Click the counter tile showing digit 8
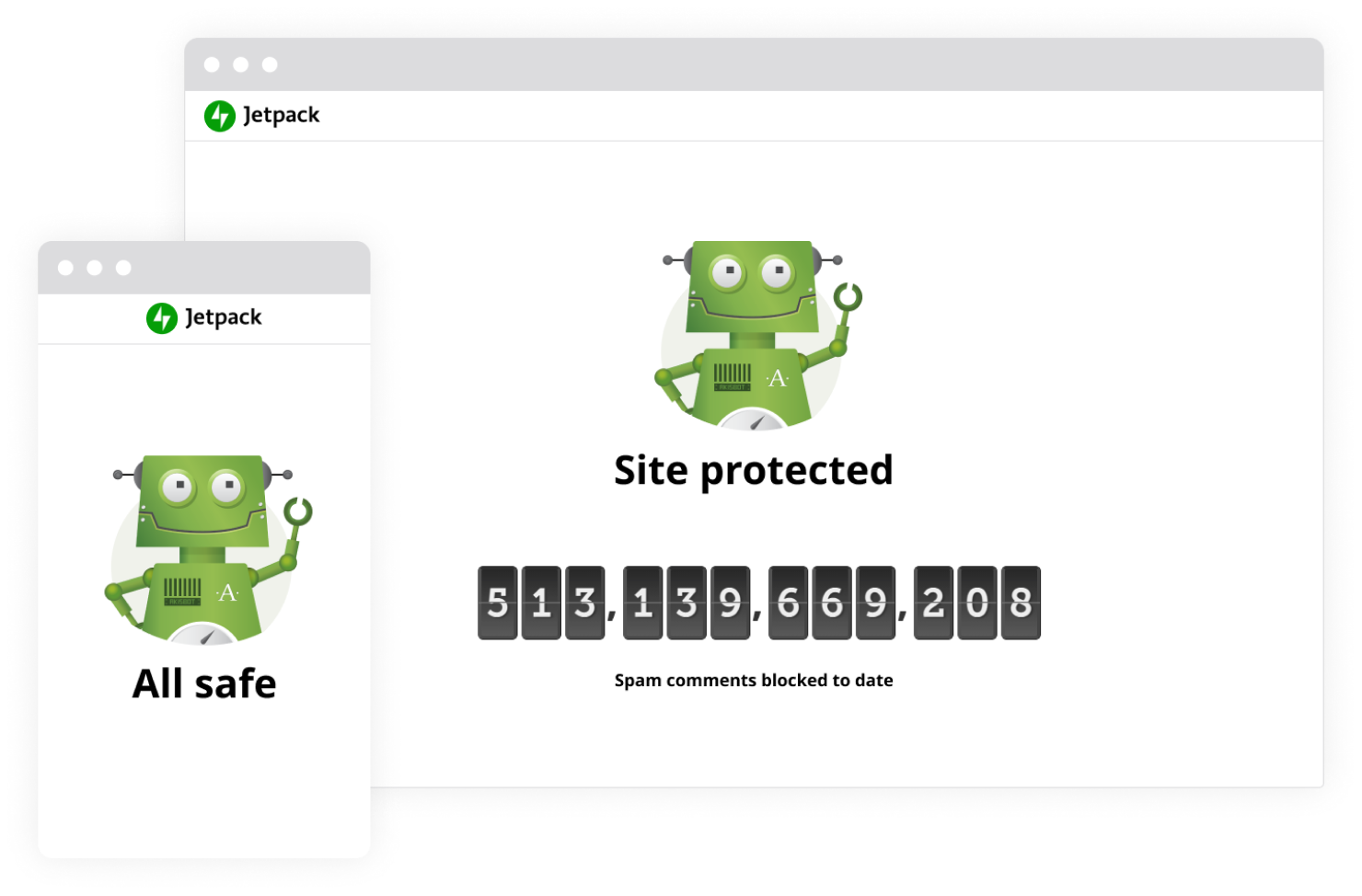This screenshot has width=1362, height=896. pos(1021,603)
